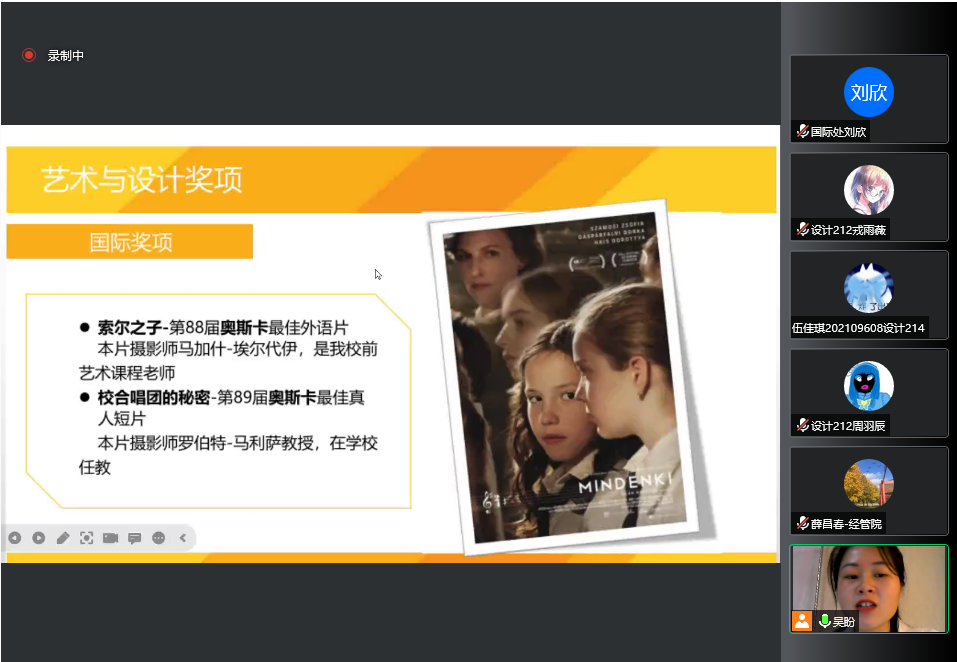The image size is (957, 662).
Task: Select 设计212周羽辰 blue character avatar
Action: click(x=868, y=385)
